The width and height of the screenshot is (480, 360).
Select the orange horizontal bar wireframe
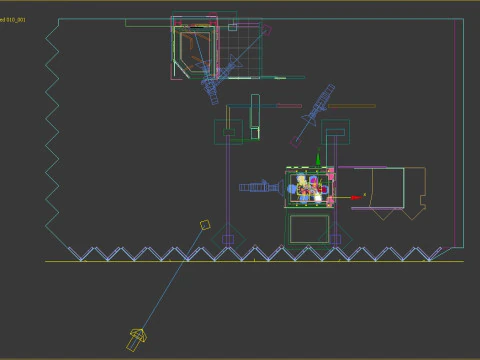[352, 106]
